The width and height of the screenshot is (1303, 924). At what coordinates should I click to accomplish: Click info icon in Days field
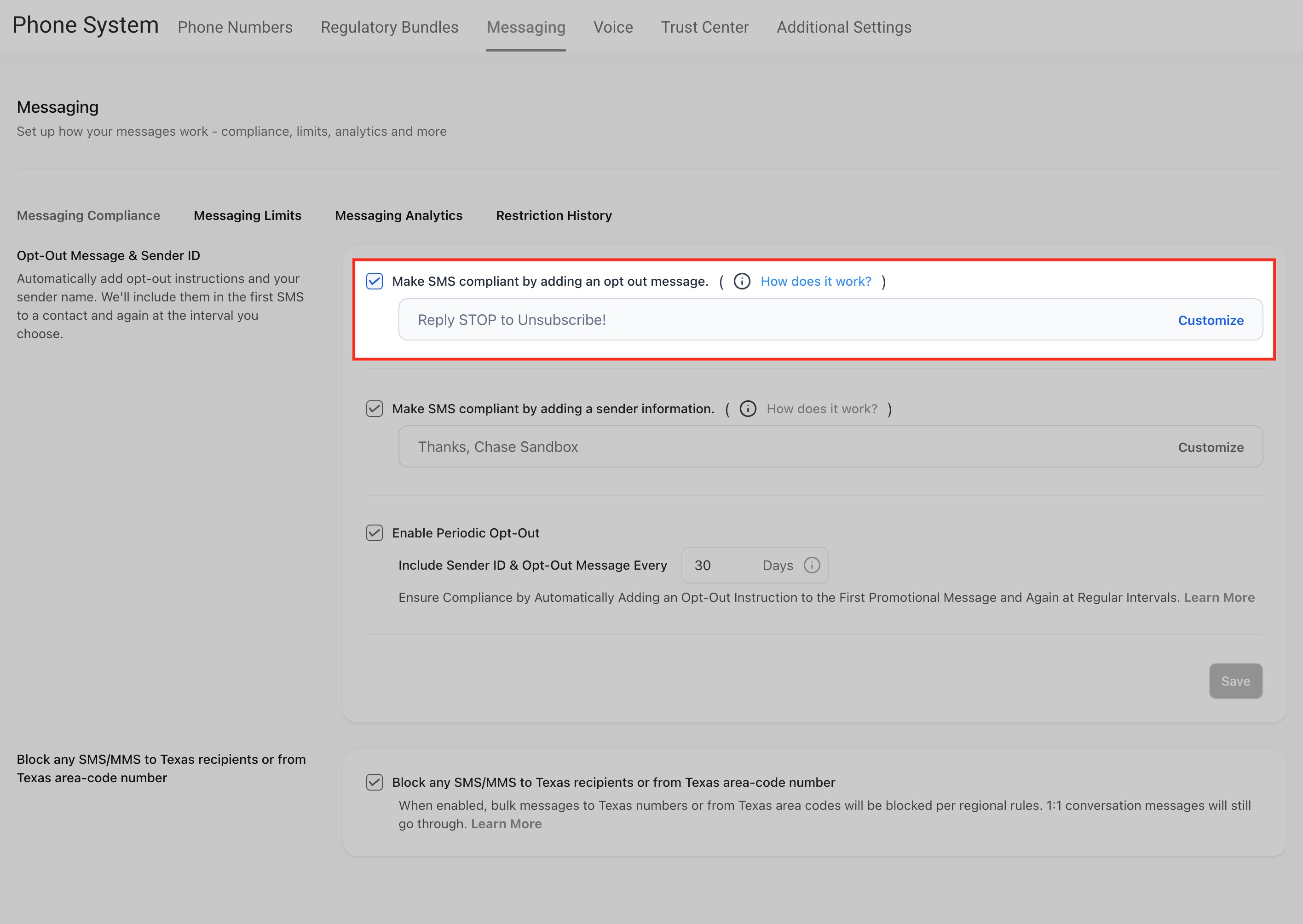[812, 565]
